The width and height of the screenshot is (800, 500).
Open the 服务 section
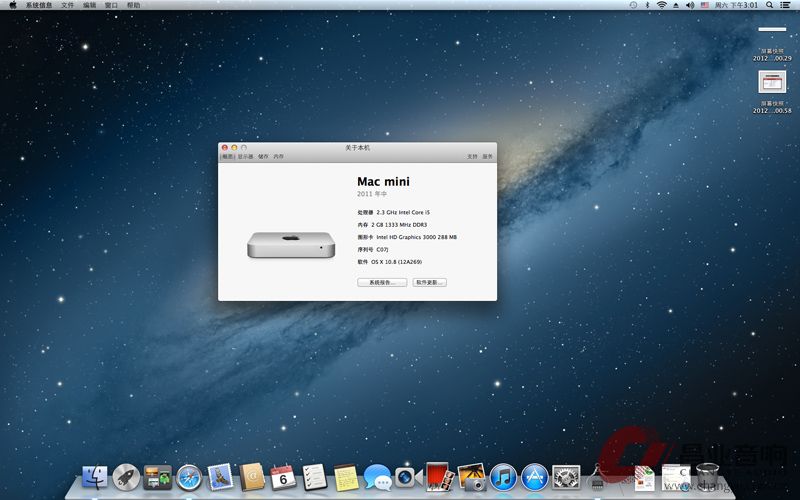[x=488, y=157]
